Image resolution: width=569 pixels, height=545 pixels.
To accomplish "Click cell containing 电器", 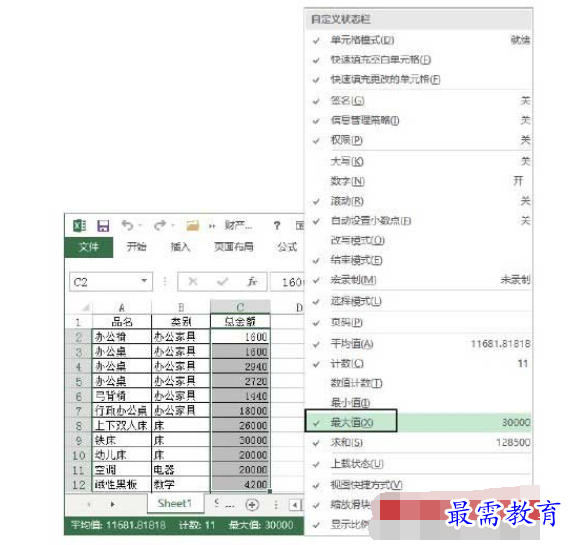I will pos(181,470).
